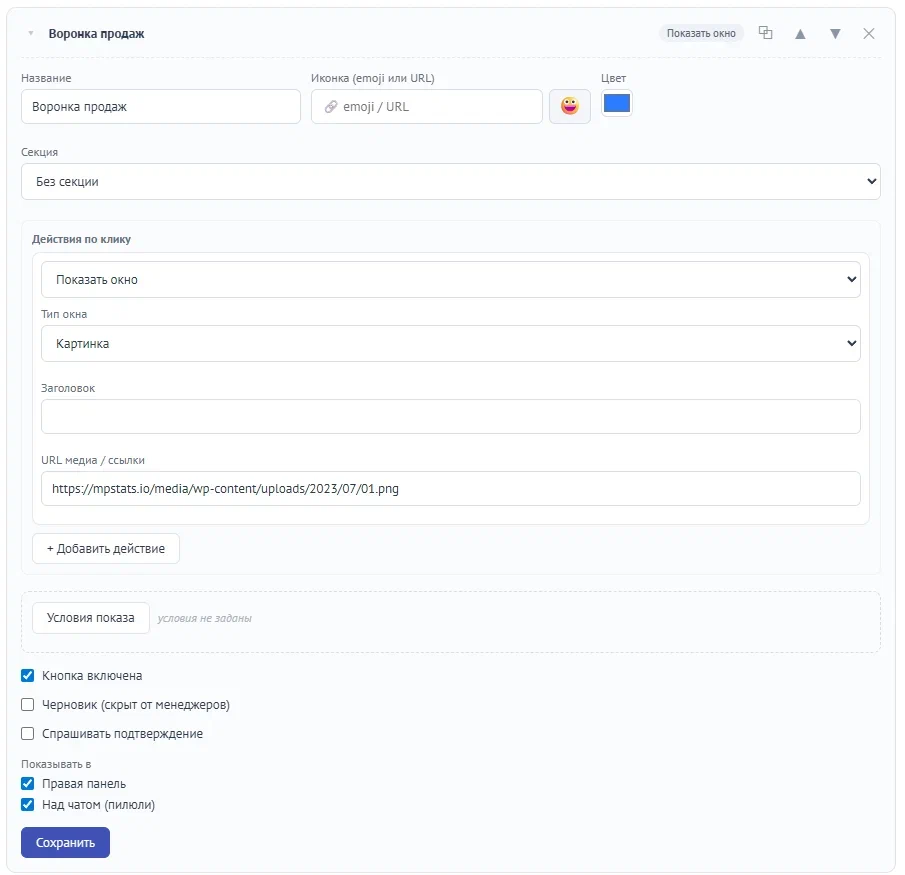
Task: Click the Сохранить button
Action: pos(65,842)
